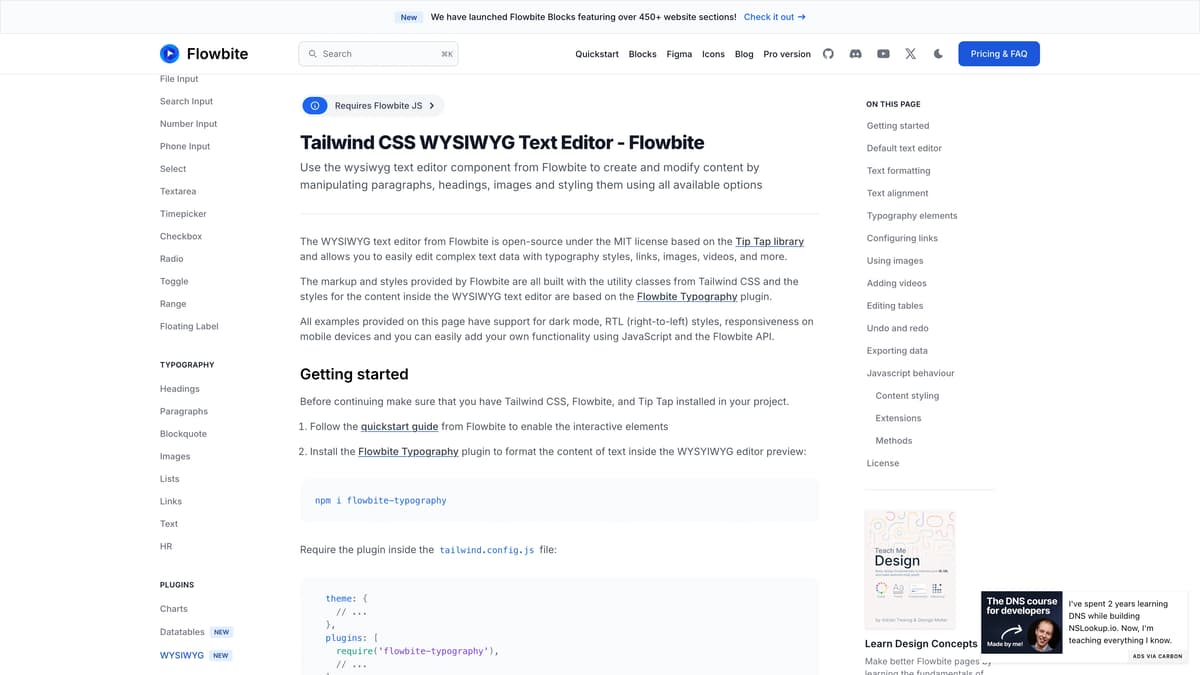Click the Flowbite logo

tap(204, 54)
